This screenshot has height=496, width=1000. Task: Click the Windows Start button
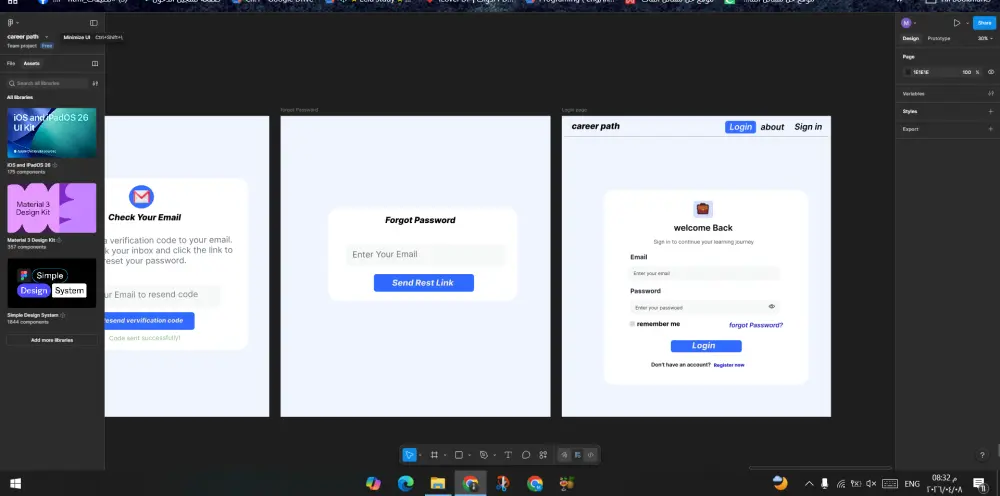coord(15,483)
